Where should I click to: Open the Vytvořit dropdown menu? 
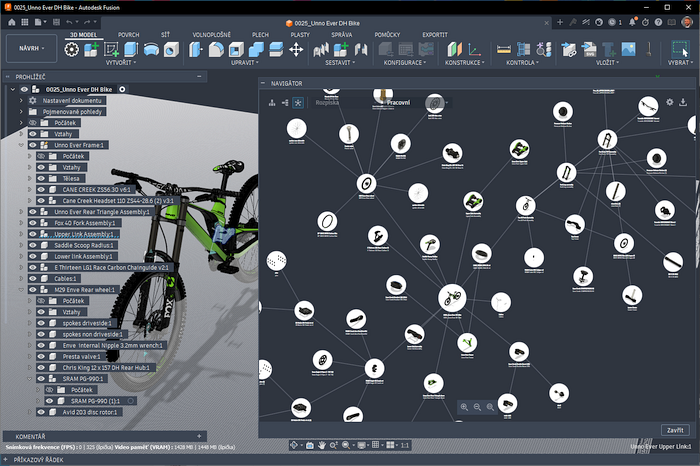(121, 63)
